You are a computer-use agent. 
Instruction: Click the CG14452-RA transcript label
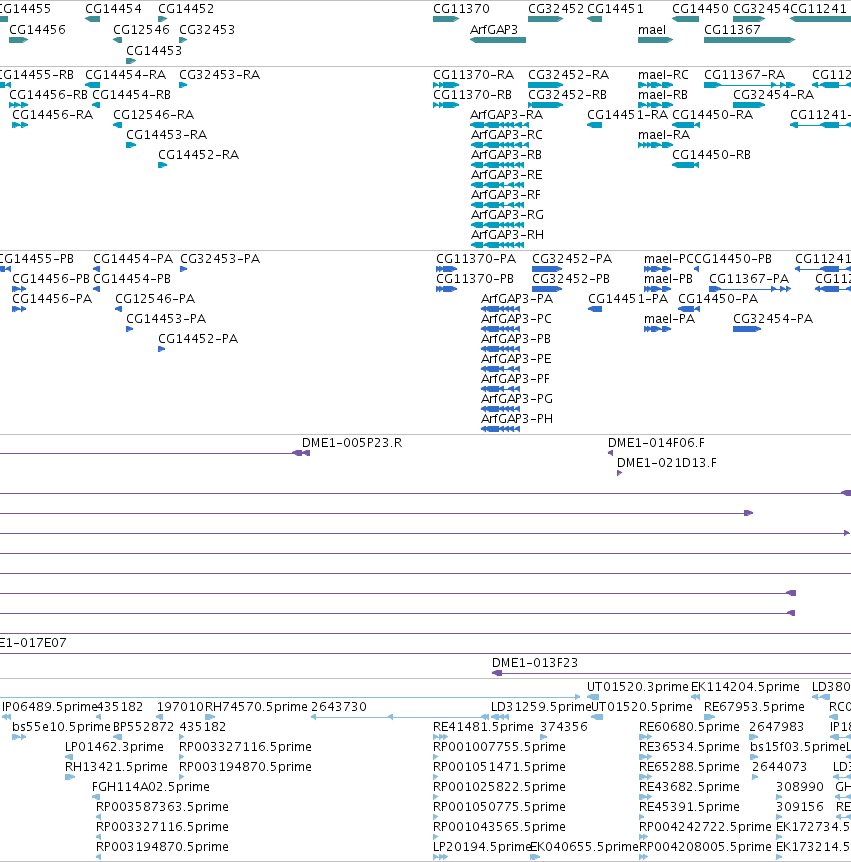point(199,154)
